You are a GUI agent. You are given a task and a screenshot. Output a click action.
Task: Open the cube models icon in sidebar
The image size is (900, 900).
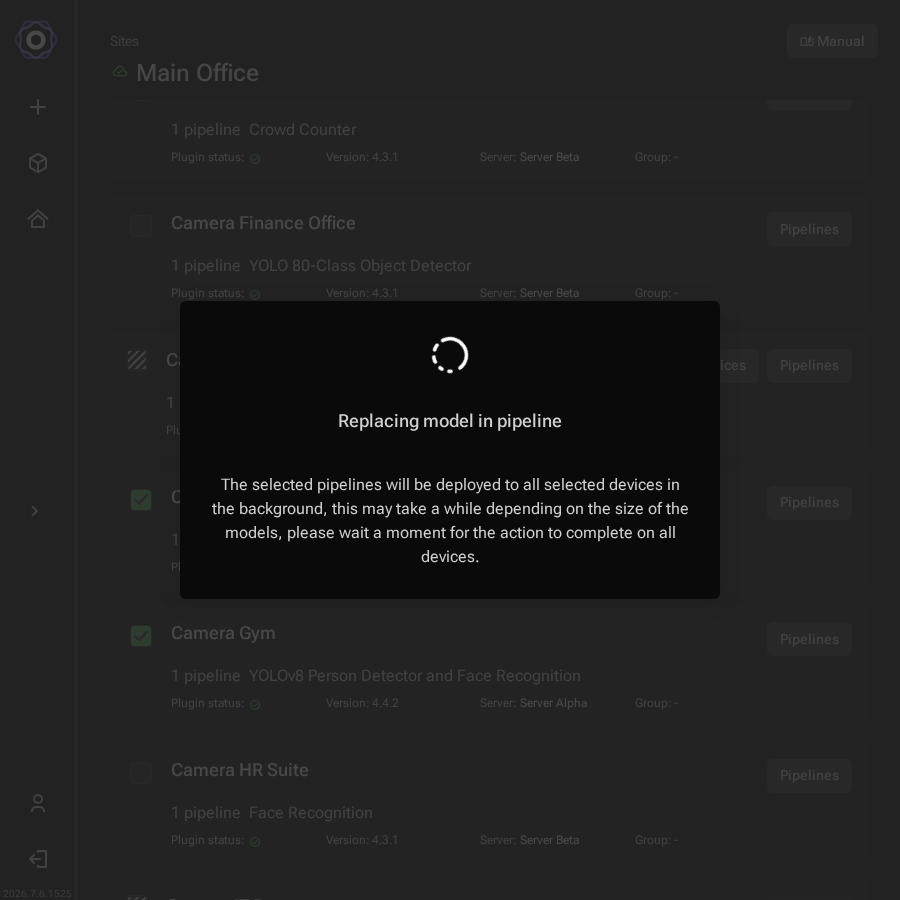point(38,163)
